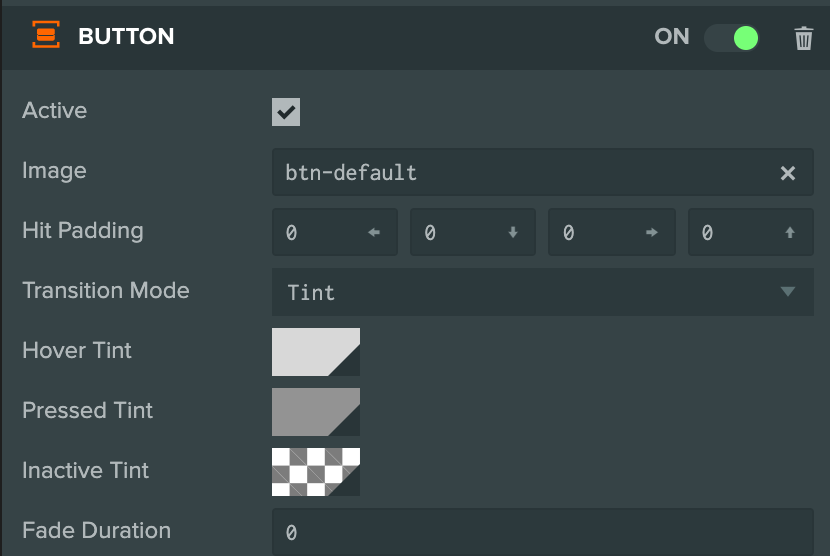Click the Transition Mode dropdown arrow

tap(788, 291)
